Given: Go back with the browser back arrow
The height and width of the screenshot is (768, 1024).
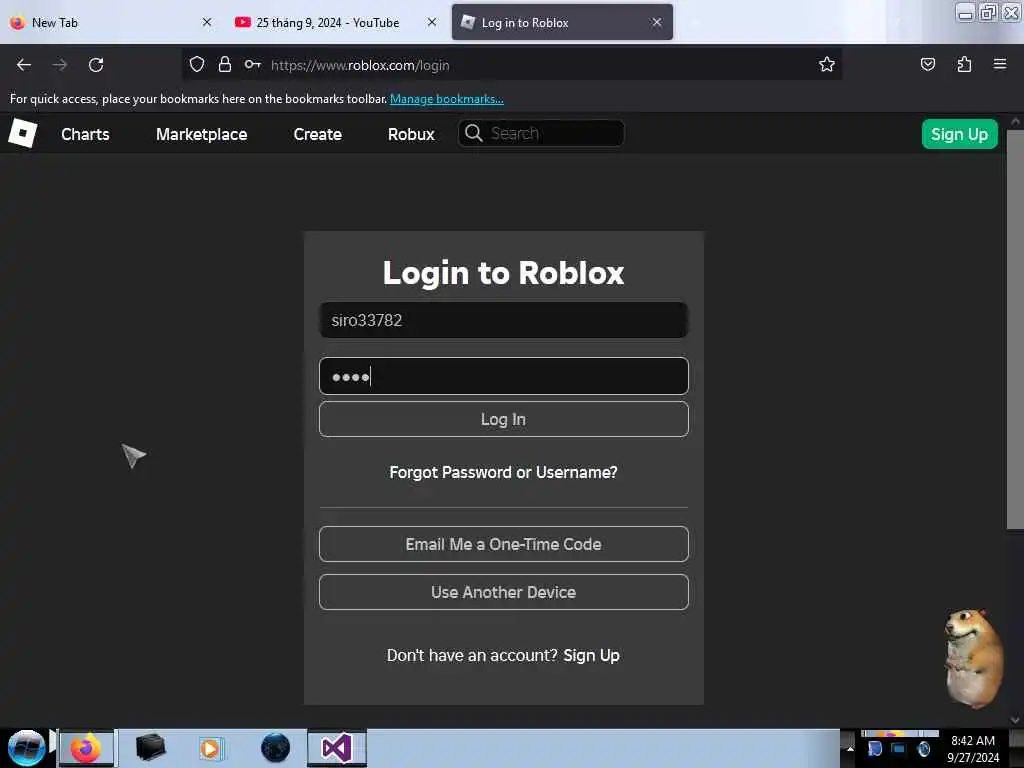Looking at the screenshot, I should click(x=24, y=65).
